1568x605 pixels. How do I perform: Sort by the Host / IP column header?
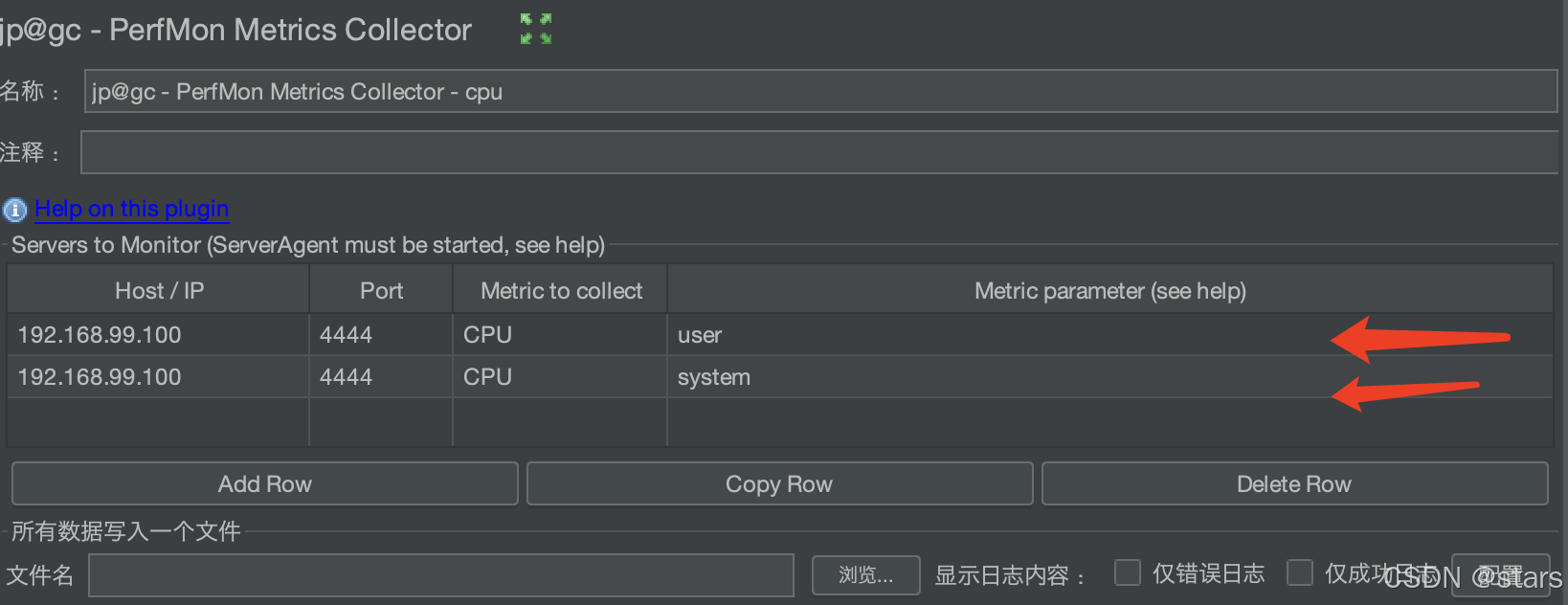(159, 290)
